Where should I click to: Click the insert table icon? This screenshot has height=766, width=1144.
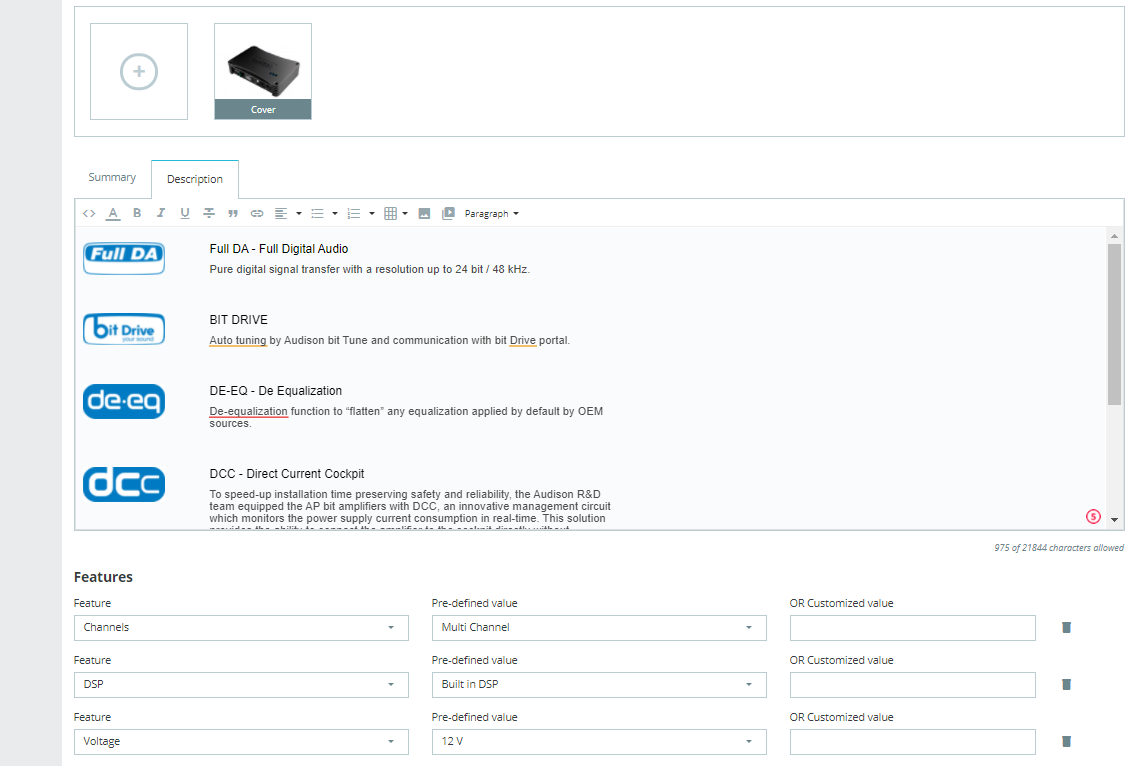click(x=390, y=214)
